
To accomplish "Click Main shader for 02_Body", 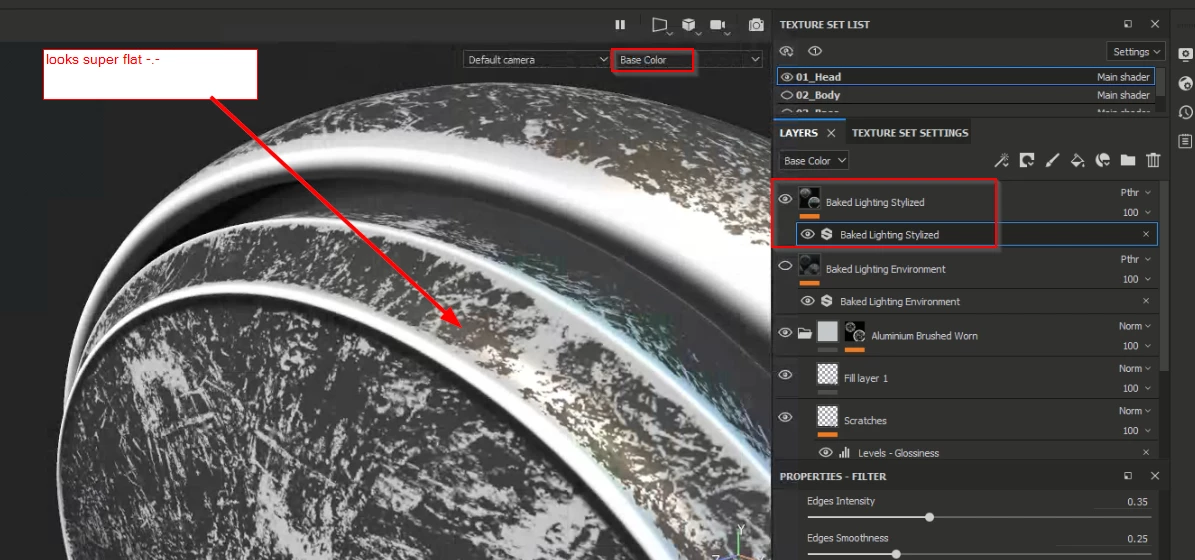I will [x=1123, y=95].
